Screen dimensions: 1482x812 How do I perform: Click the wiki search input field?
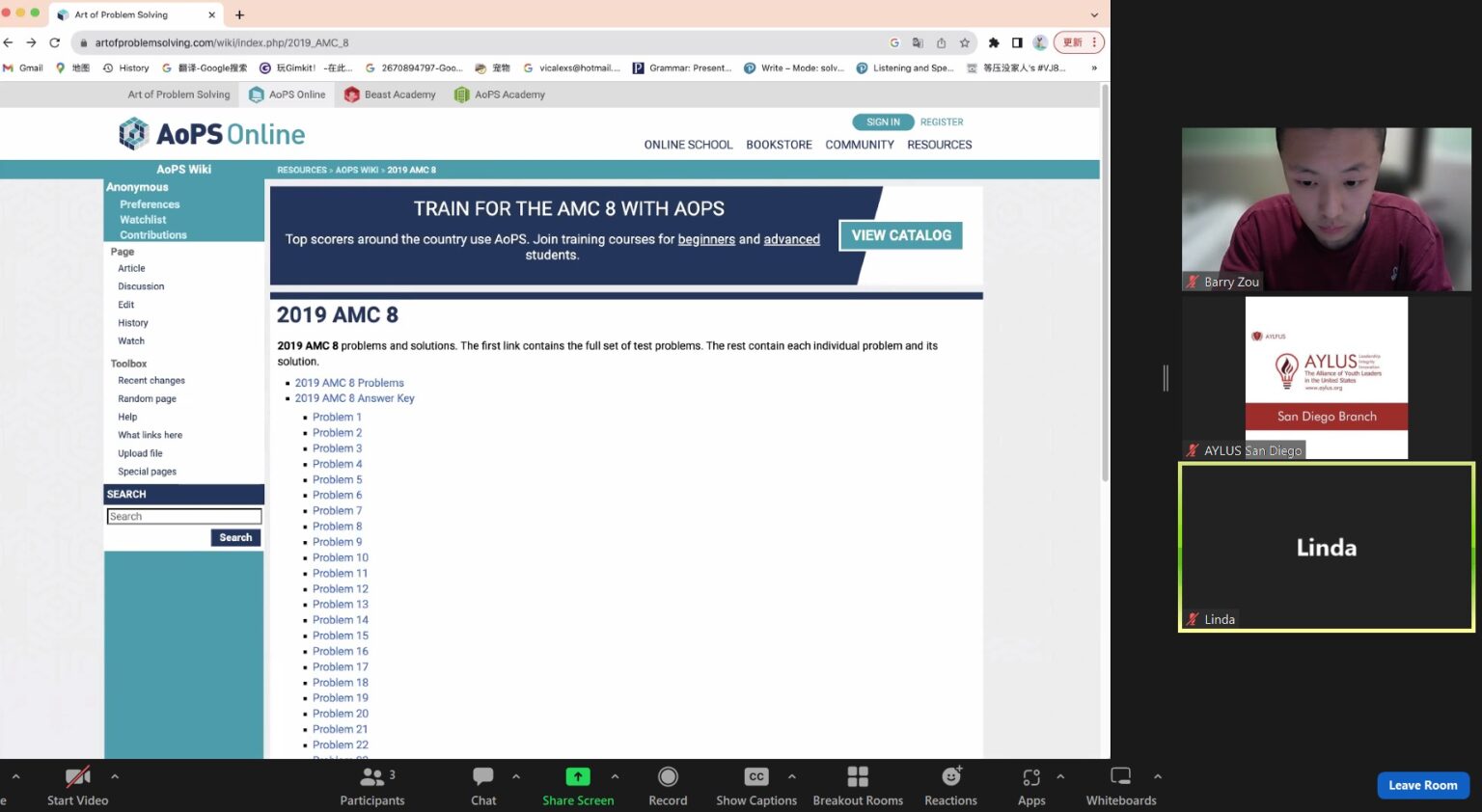point(183,517)
